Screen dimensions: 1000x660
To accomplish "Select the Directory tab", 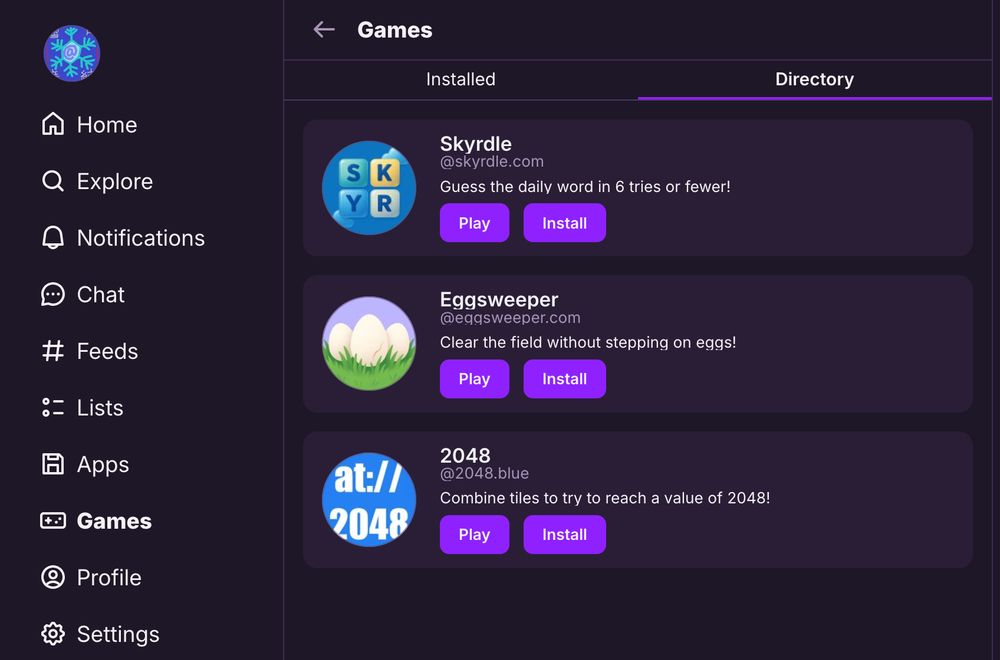I will (x=814, y=79).
